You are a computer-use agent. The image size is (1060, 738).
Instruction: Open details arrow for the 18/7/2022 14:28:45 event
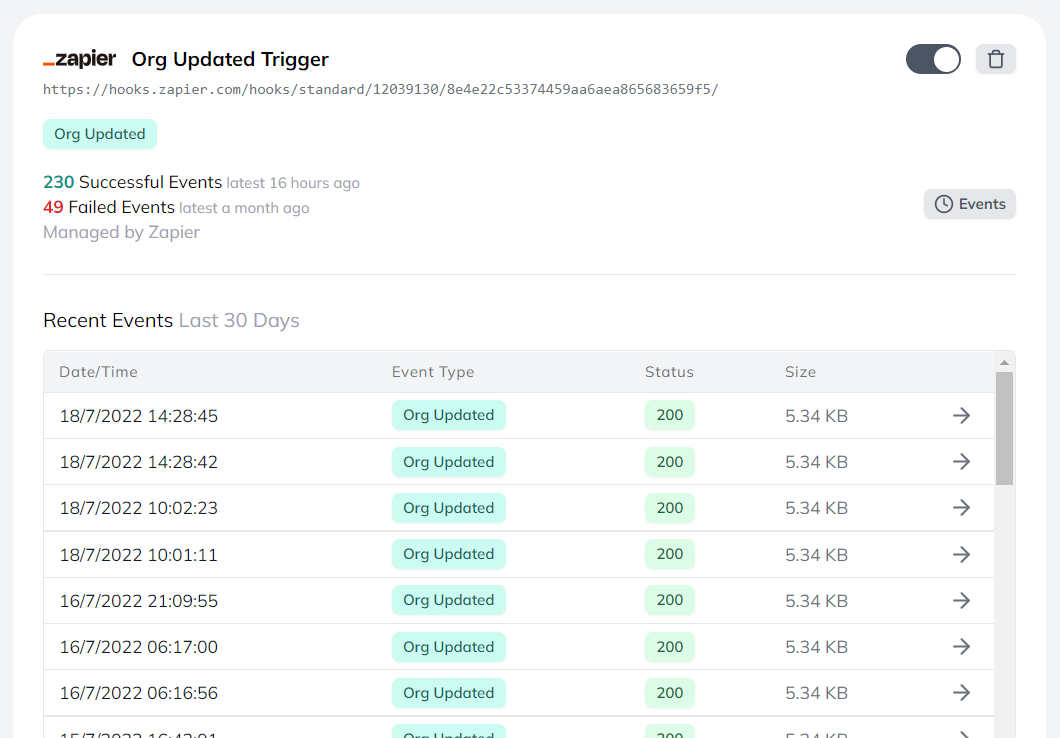pos(961,415)
